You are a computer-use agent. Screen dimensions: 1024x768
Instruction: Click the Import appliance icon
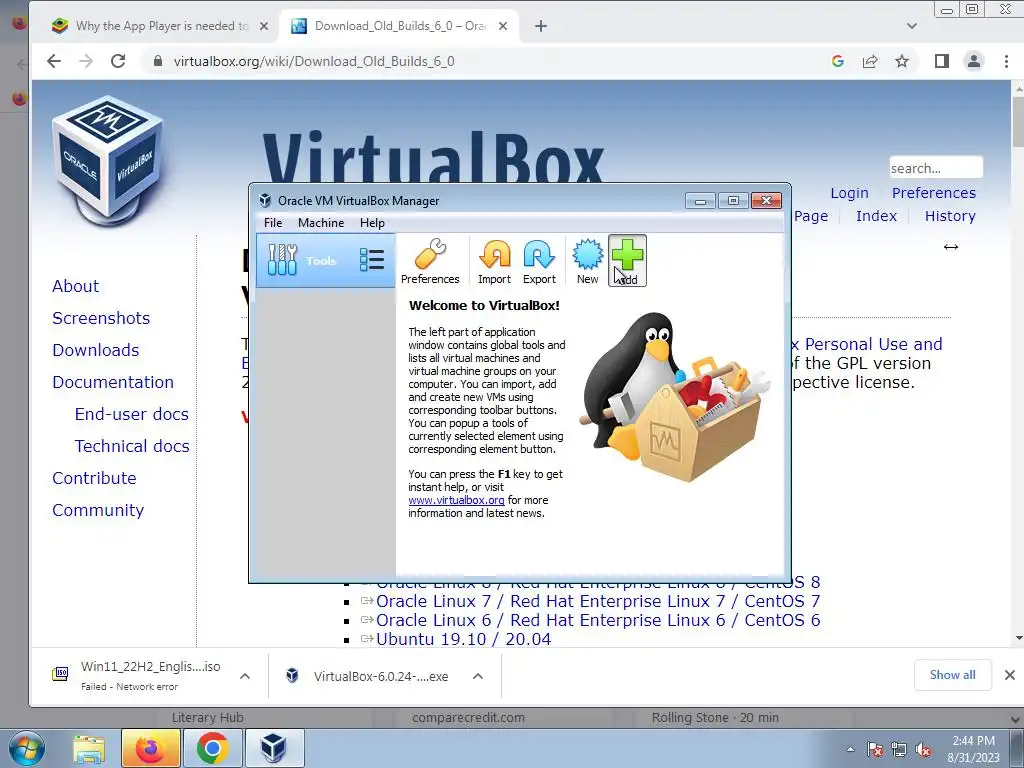pyautogui.click(x=494, y=261)
